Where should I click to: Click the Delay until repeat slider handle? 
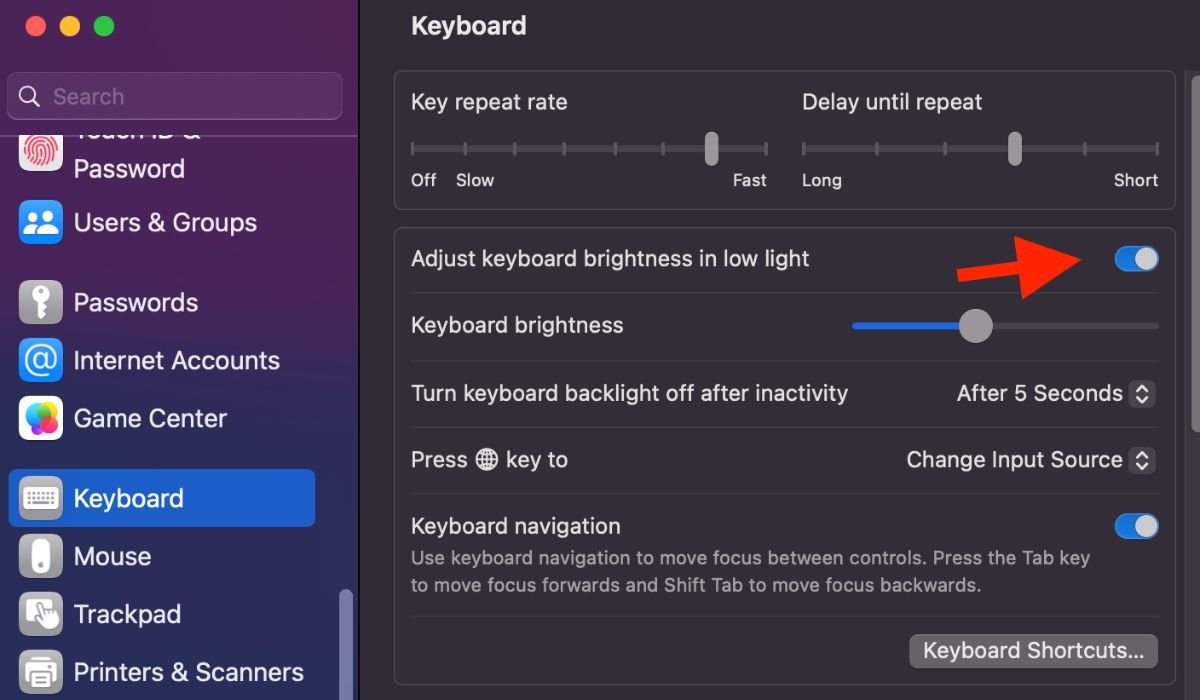click(x=1014, y=148)
